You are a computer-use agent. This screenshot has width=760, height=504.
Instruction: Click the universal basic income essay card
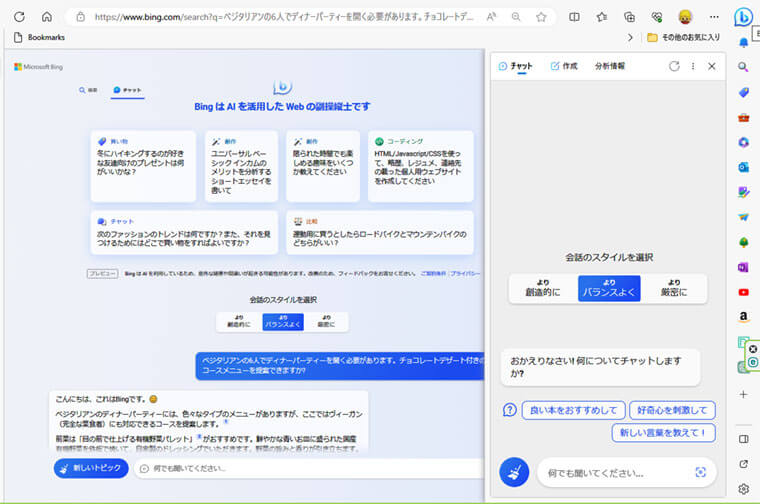241,166
